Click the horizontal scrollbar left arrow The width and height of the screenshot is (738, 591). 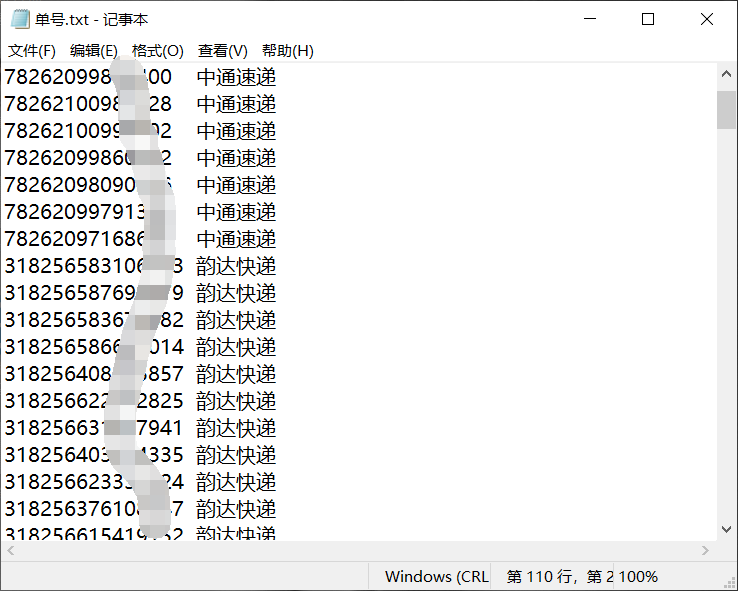pyautogui.click(x=11, y=550)
